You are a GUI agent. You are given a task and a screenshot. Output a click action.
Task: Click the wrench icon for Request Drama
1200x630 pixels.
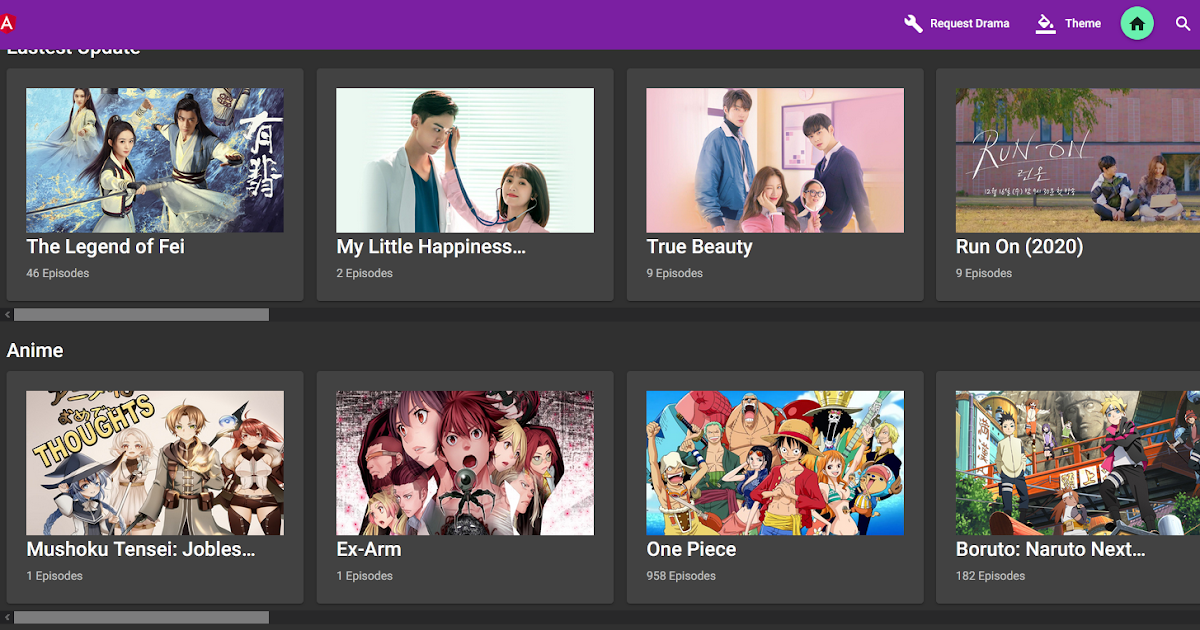[913, 24]
